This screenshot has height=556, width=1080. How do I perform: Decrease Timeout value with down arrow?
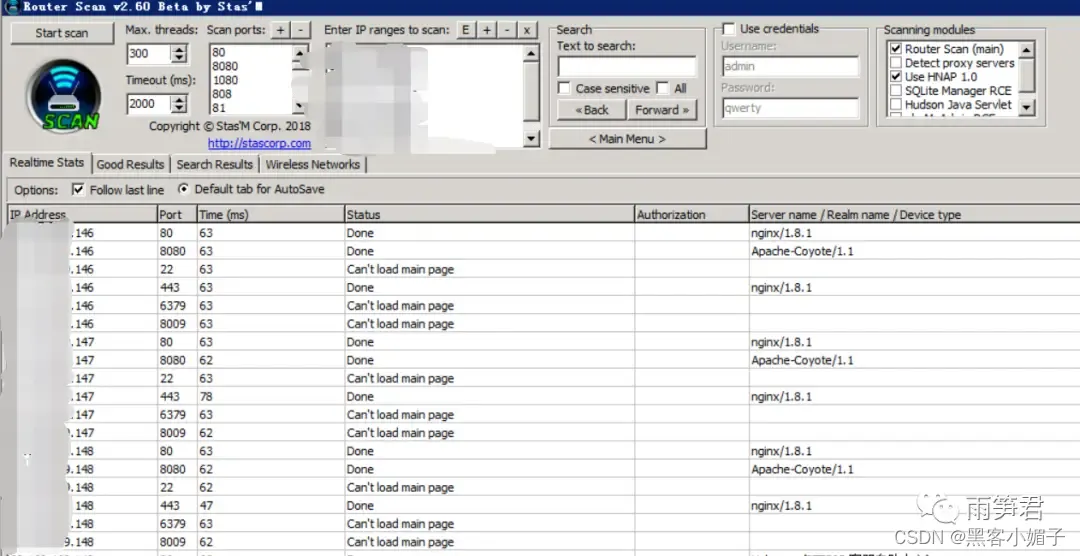coord(179,108)
